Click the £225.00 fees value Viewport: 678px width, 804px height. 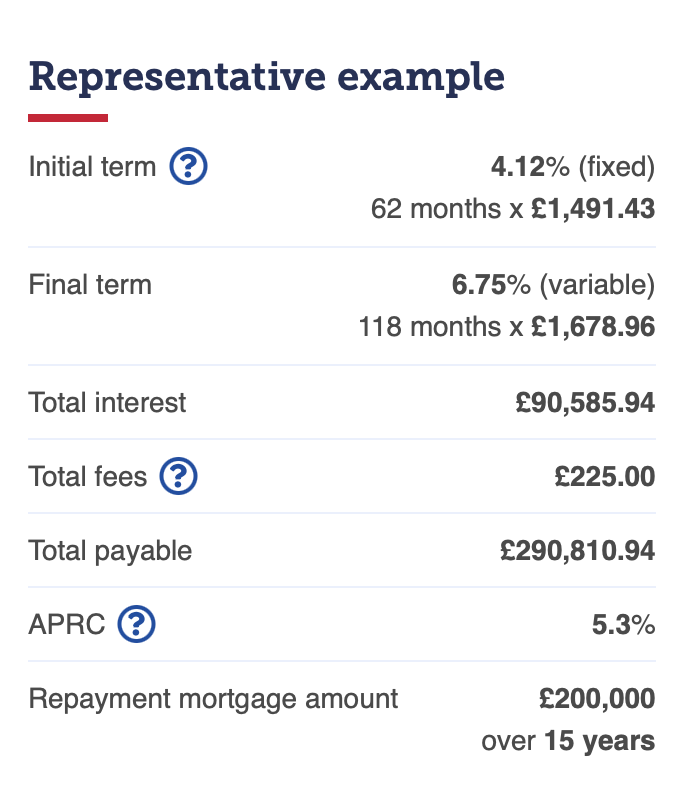coord(605,476)
